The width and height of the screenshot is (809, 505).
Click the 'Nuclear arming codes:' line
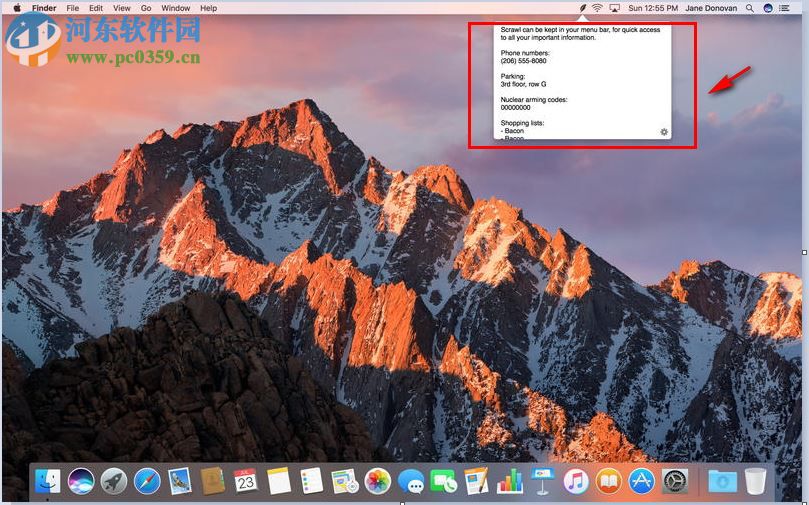pos(534,100)
